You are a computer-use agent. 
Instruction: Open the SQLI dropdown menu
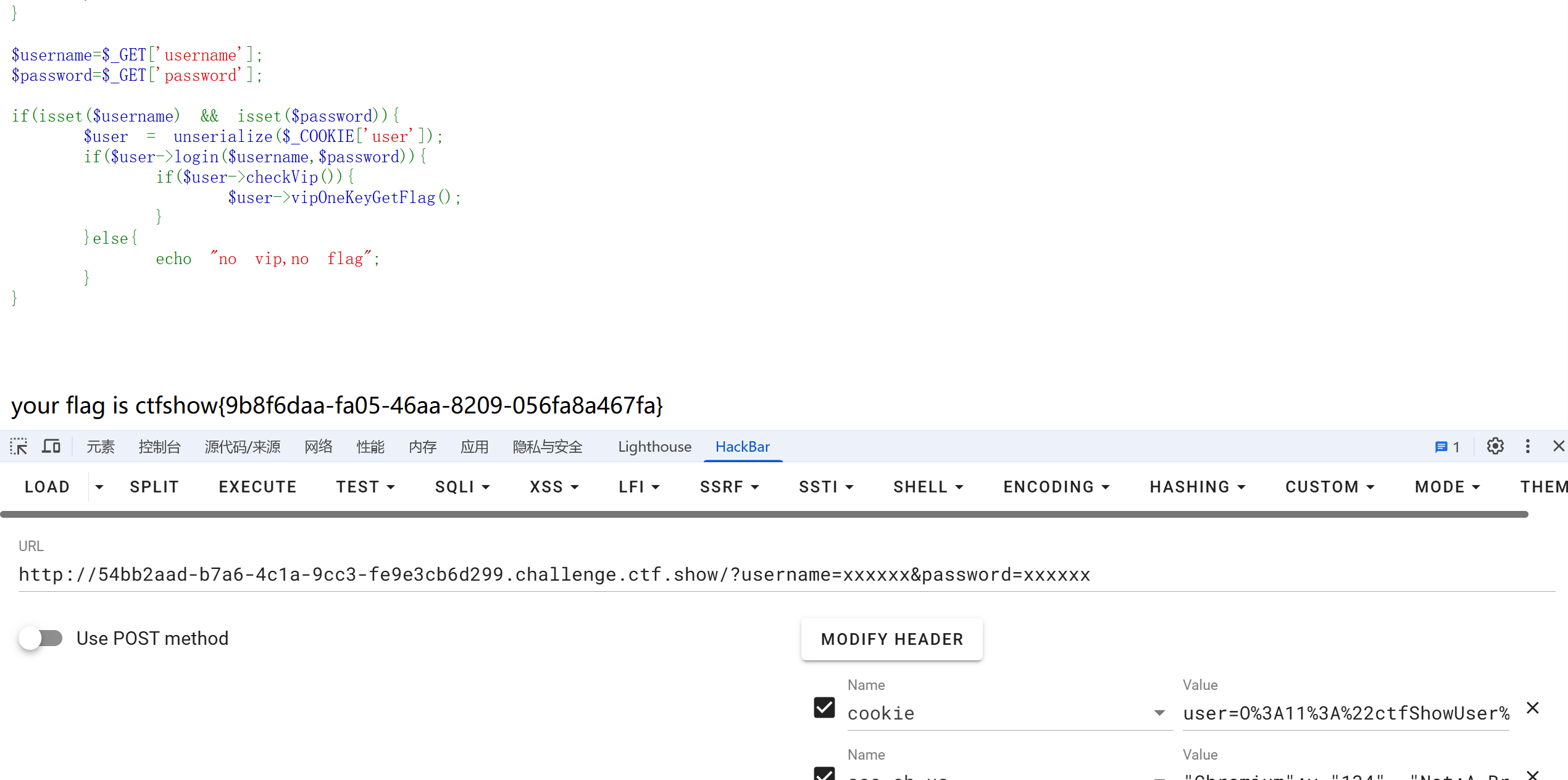pyautogui.click(x=462, y=487)
